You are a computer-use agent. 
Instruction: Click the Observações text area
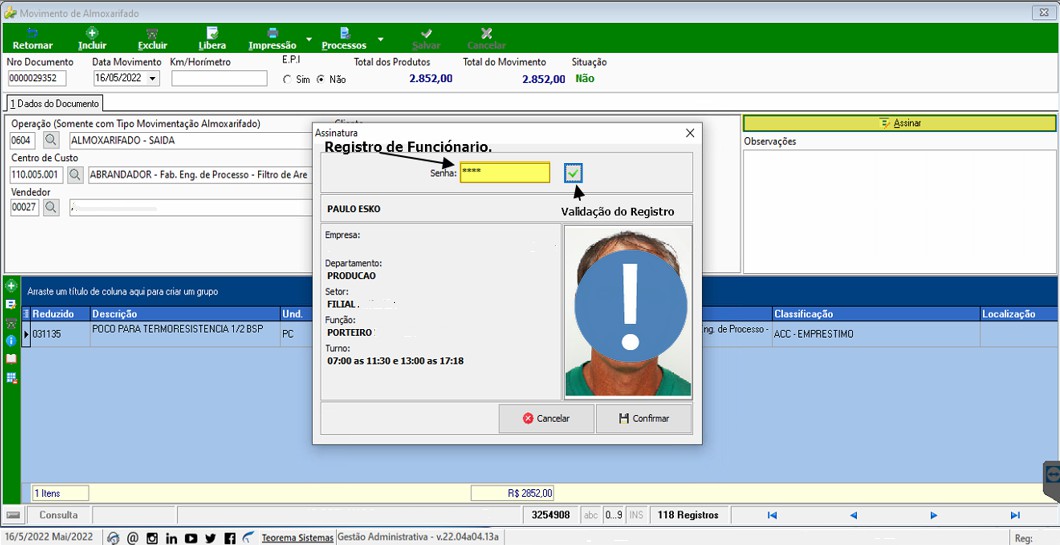[x=900, y=211]
